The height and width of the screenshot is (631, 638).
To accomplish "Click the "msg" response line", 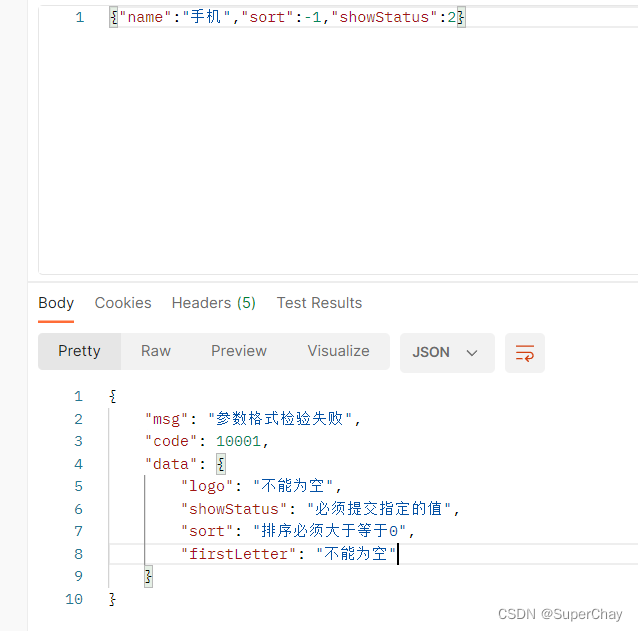I will [x=253, y=419].
